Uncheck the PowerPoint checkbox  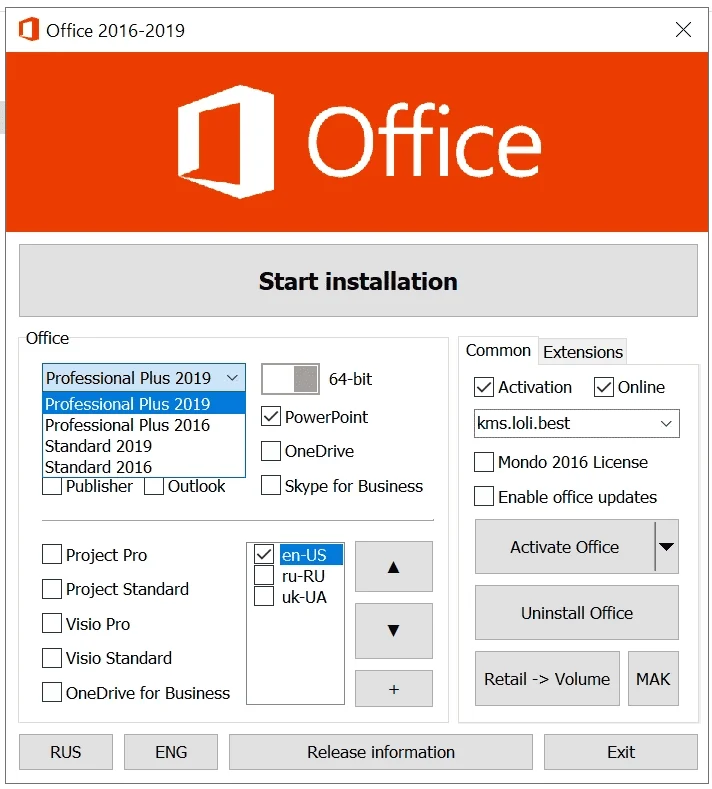[271, 417]
